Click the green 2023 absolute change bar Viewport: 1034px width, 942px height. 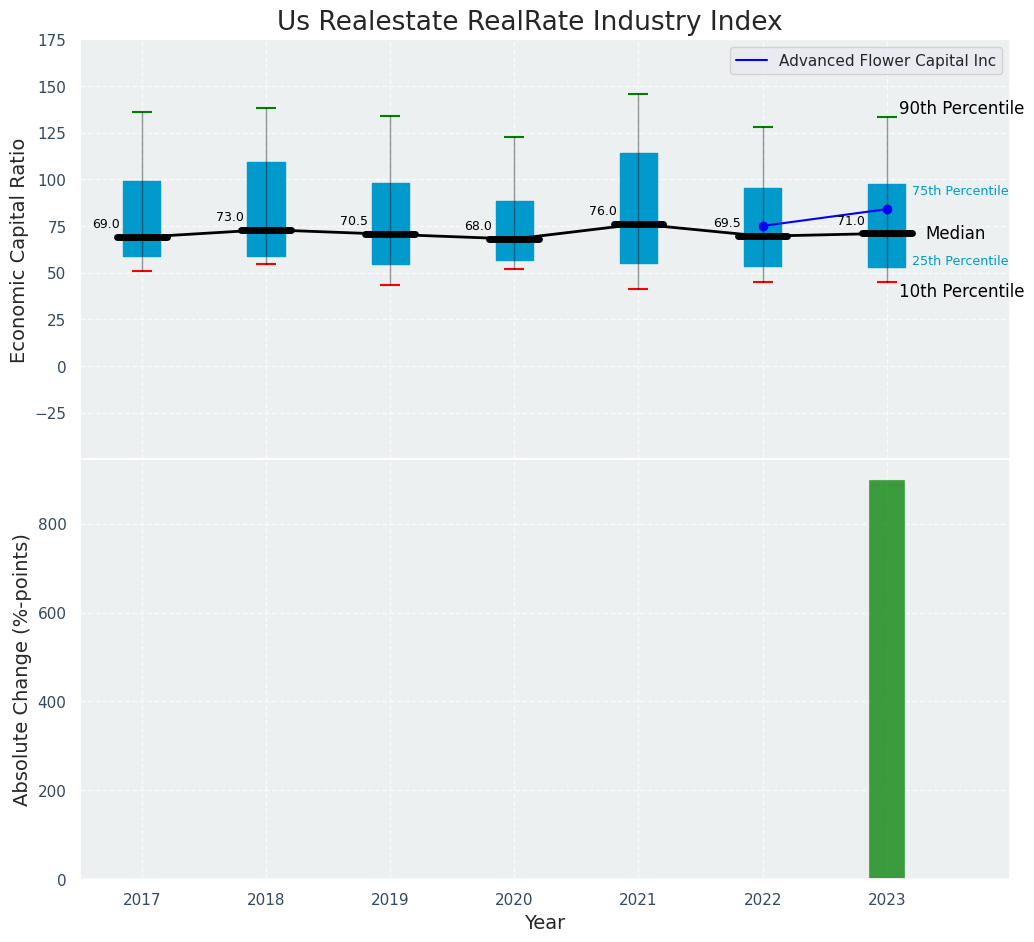pos(886,680)
